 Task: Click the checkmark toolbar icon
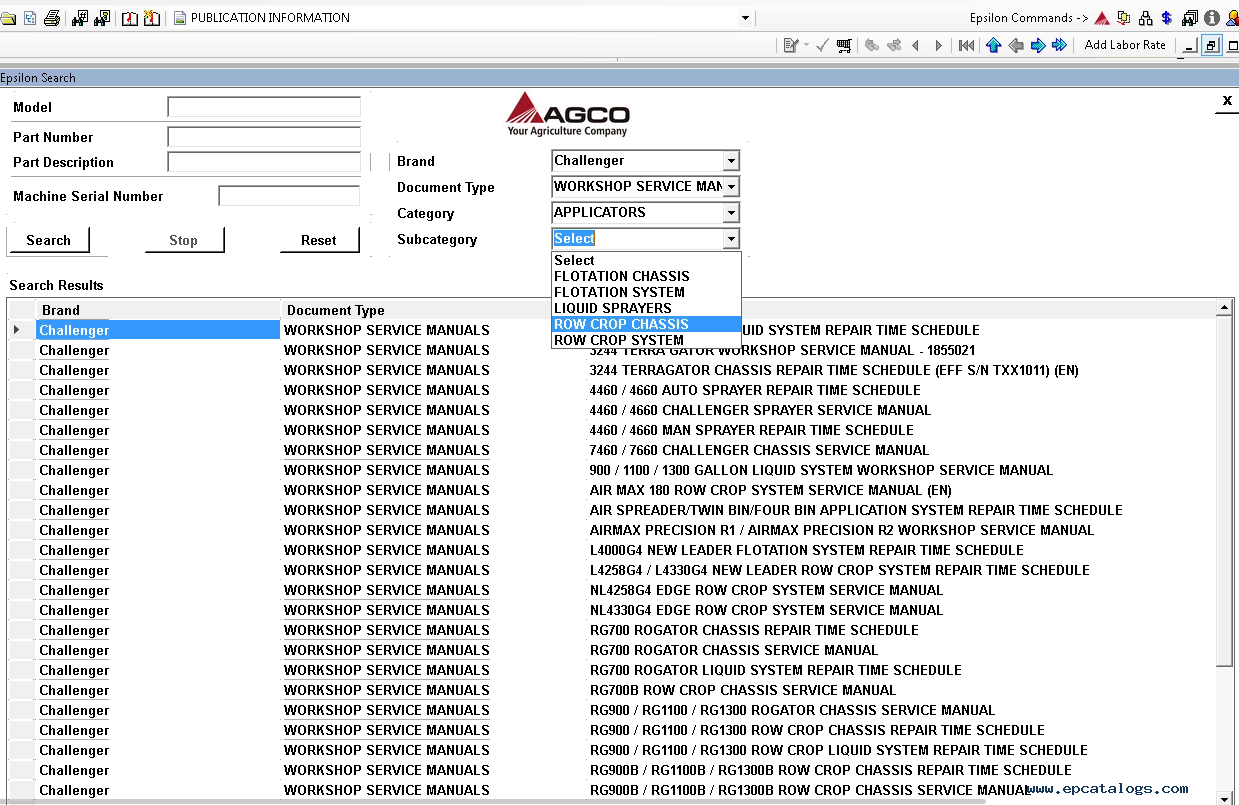tap(823, 45)
